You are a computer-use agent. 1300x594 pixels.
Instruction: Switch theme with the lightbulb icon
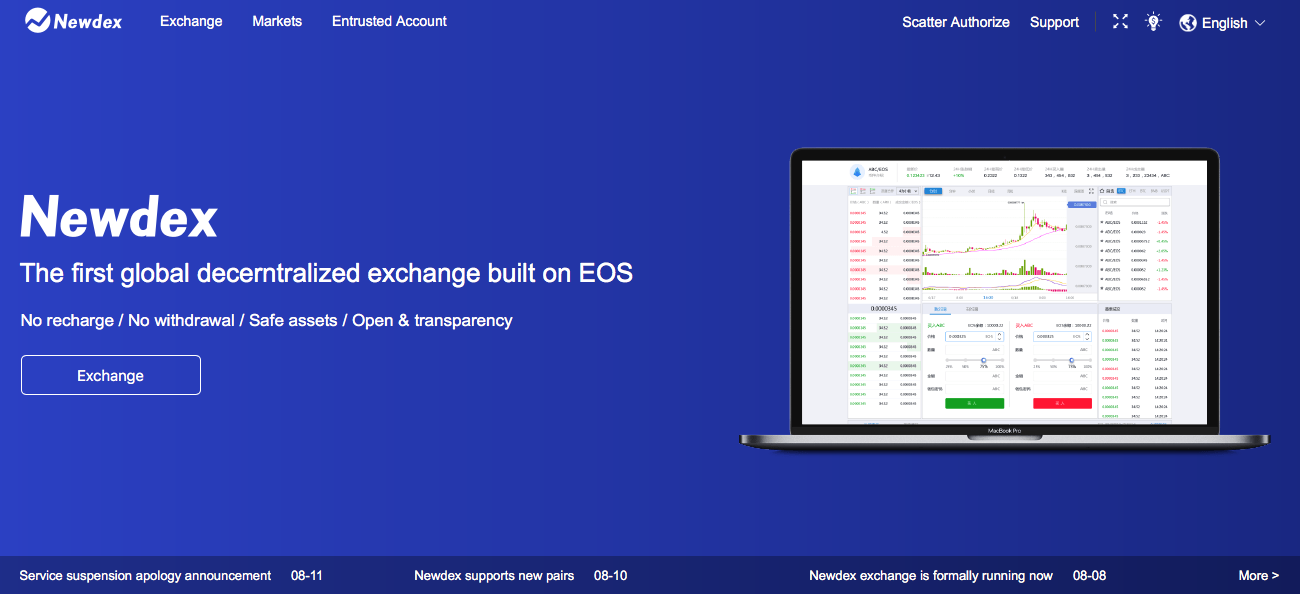click(x=1154, y=21)
